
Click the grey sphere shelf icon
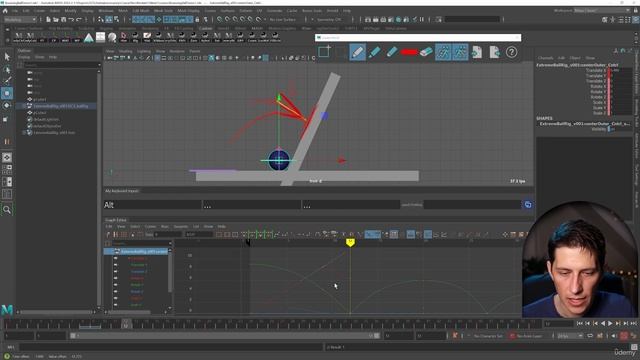[112, 38]
